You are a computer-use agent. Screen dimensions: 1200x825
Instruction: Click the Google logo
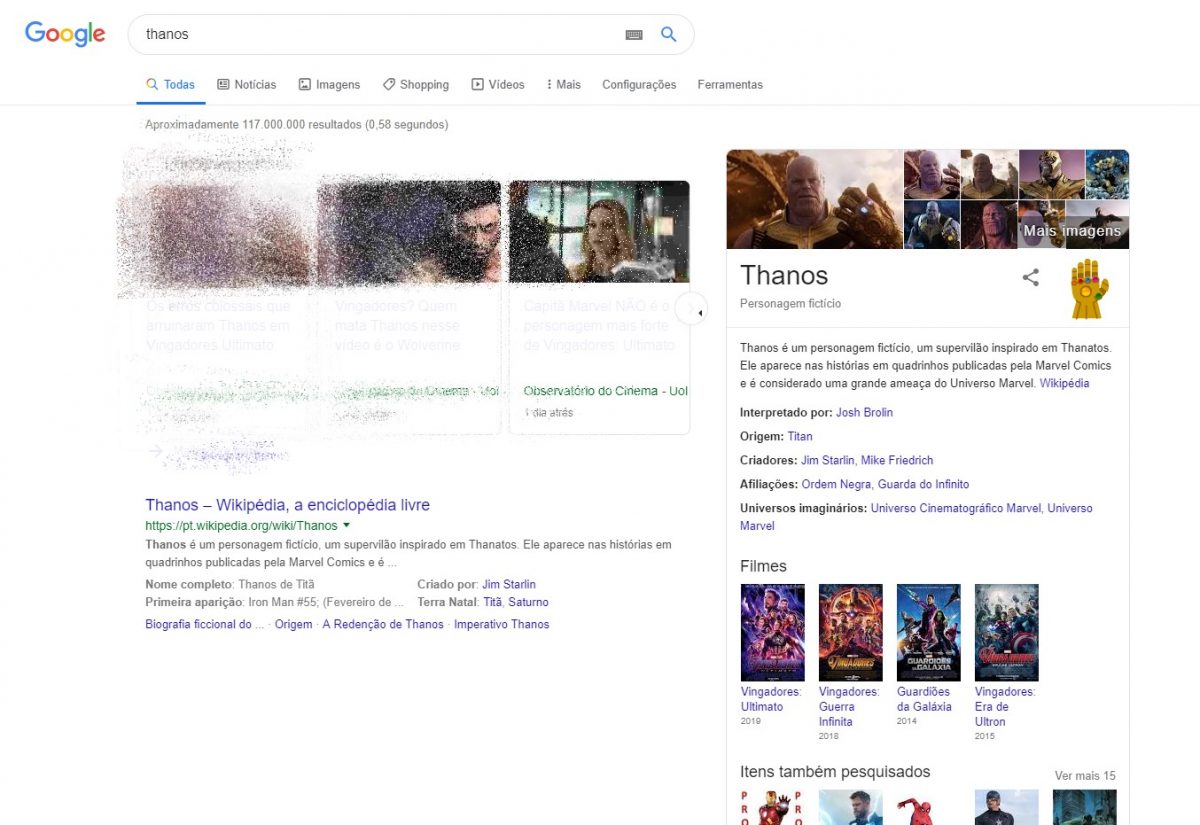pos(65,34)
